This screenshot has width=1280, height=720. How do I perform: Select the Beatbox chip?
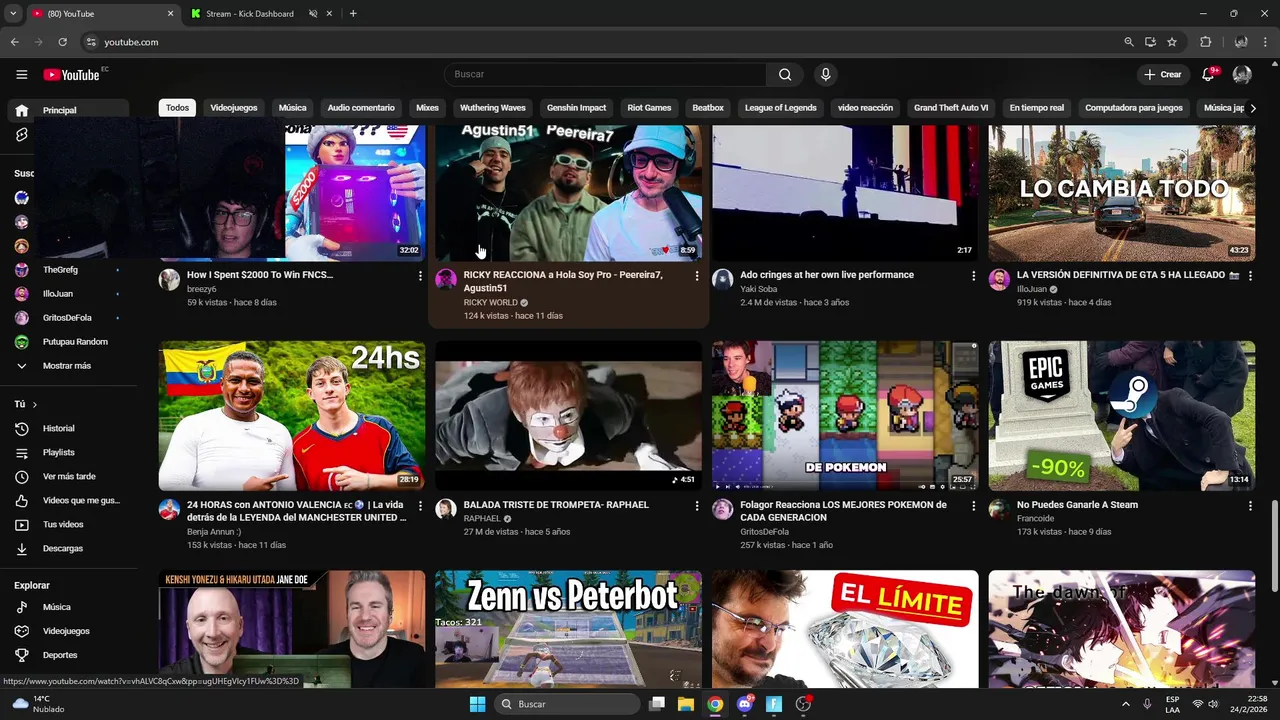[708, 108]
